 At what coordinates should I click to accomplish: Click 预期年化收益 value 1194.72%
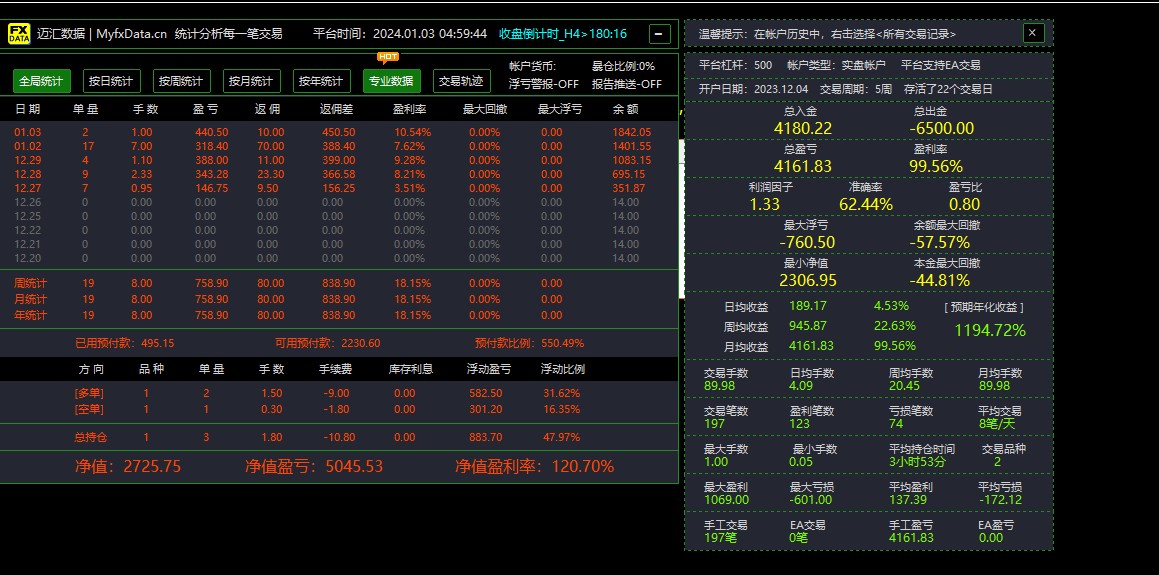tap(990, 330)
